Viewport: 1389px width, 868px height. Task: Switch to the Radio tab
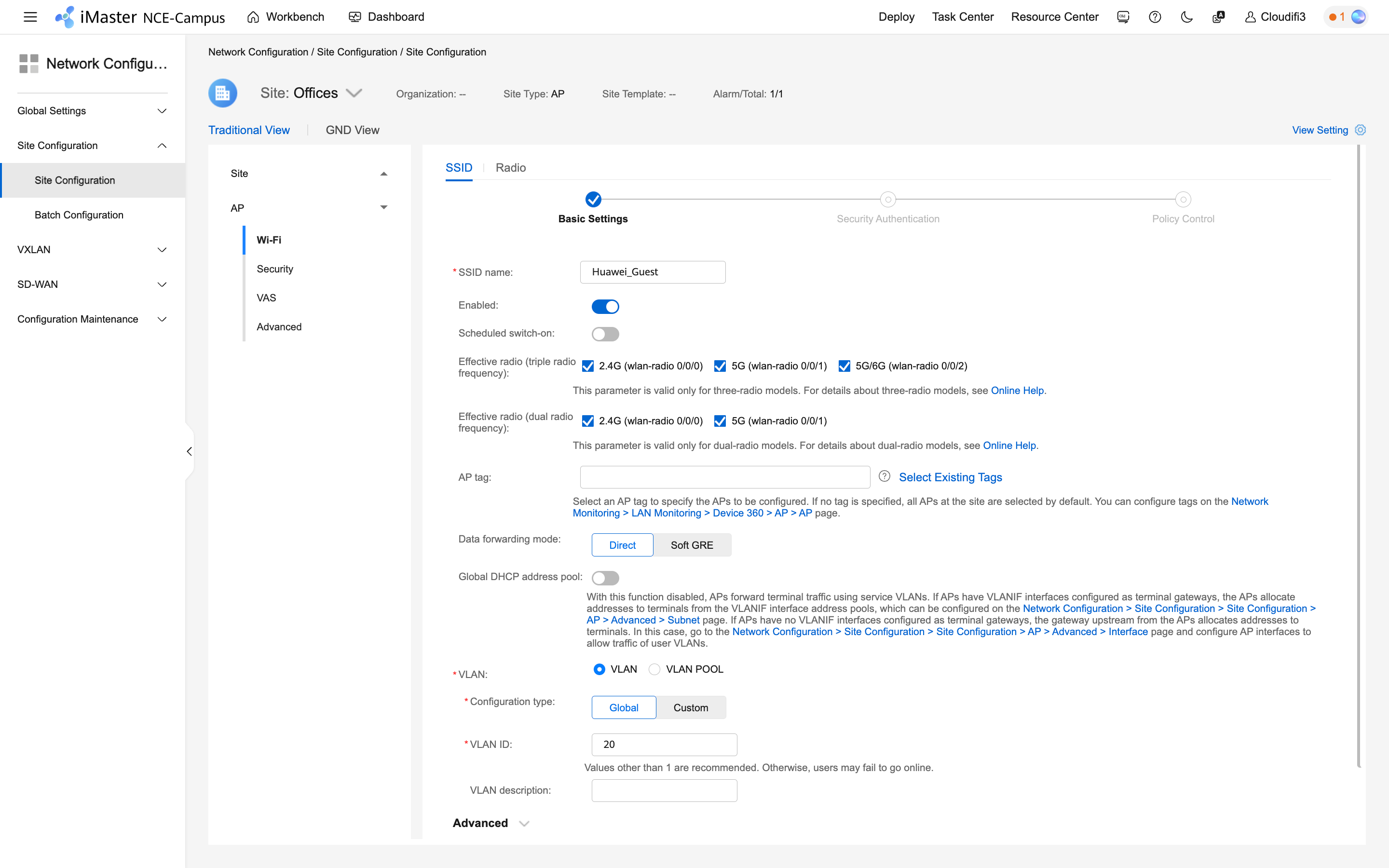click(x=511, y=168)
